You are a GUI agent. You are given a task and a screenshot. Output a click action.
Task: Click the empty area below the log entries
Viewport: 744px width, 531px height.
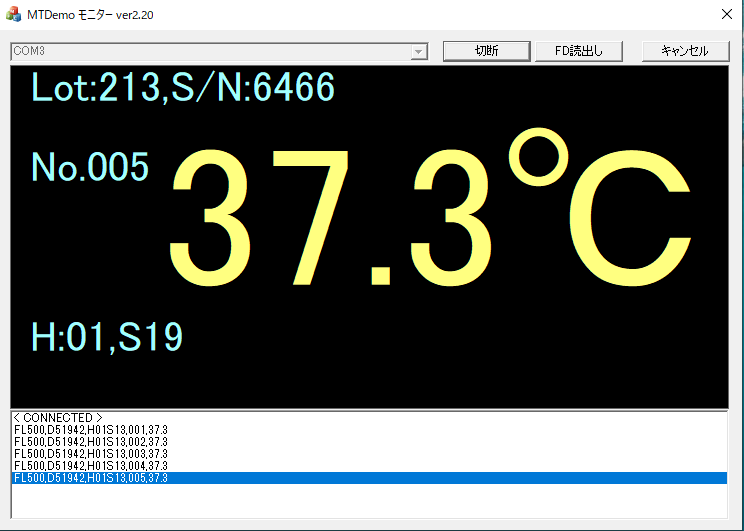tap(368, 501)
